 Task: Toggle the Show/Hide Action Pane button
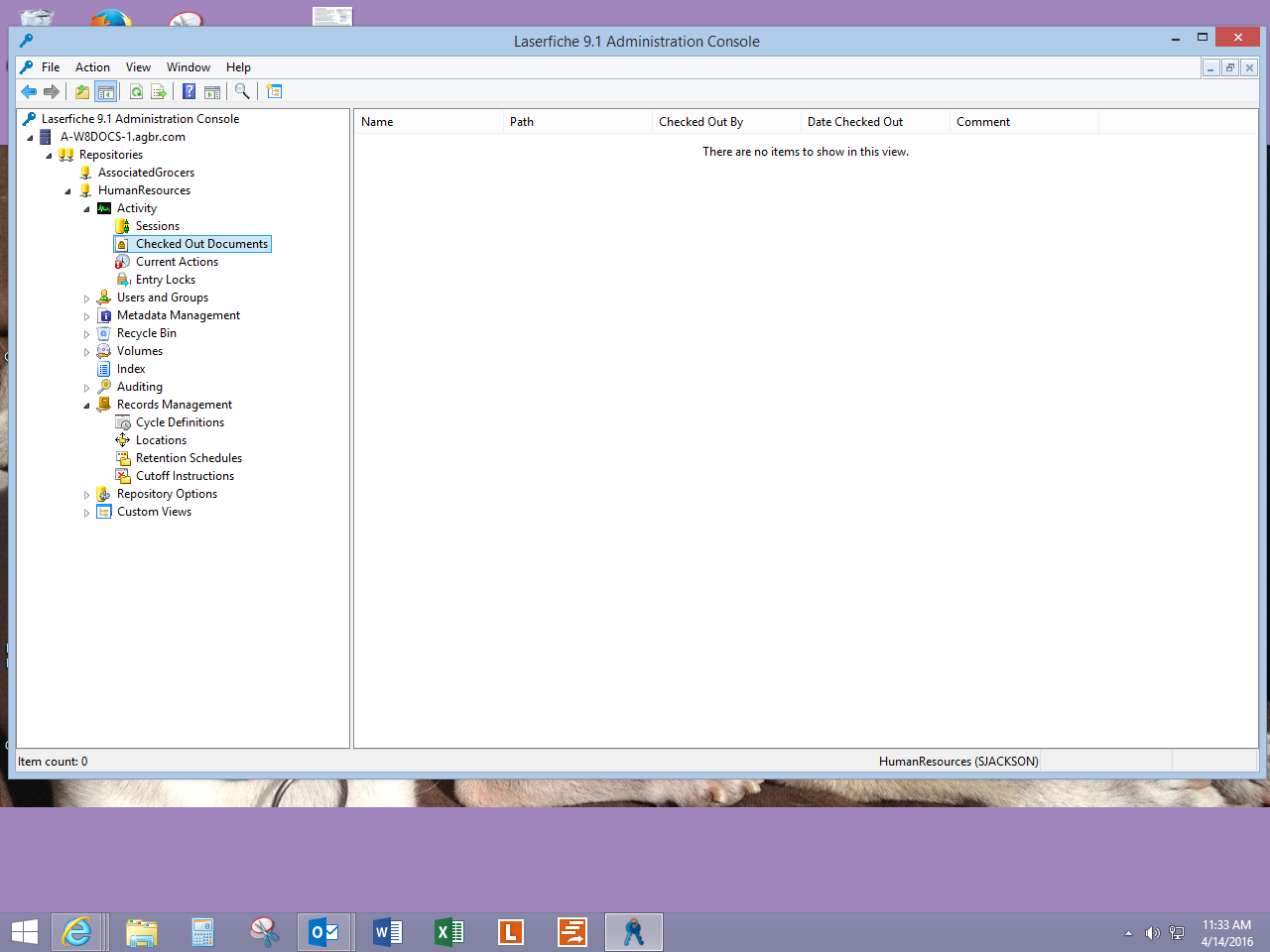click(x=212, y=92)
